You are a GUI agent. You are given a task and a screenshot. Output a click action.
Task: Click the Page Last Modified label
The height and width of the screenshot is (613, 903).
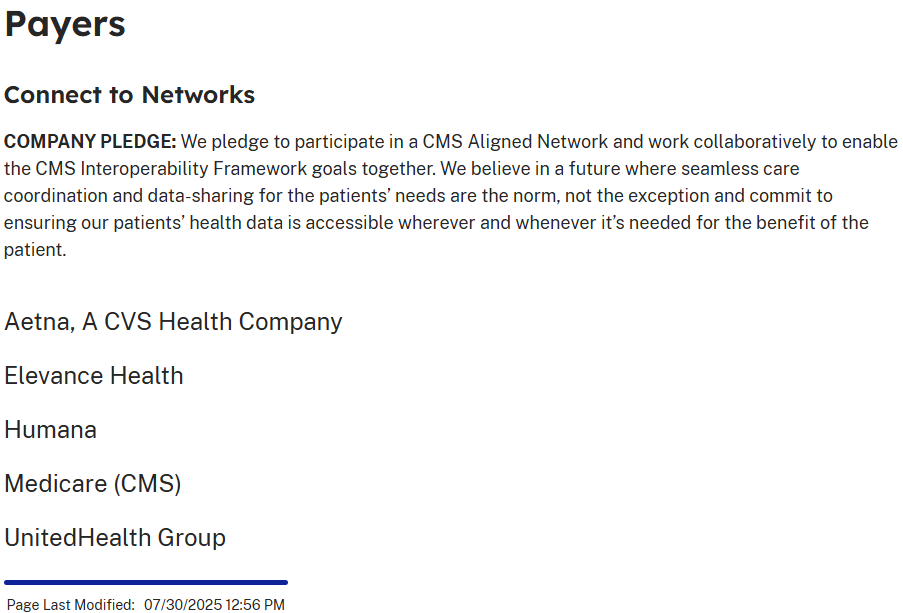tap(71, 605)
